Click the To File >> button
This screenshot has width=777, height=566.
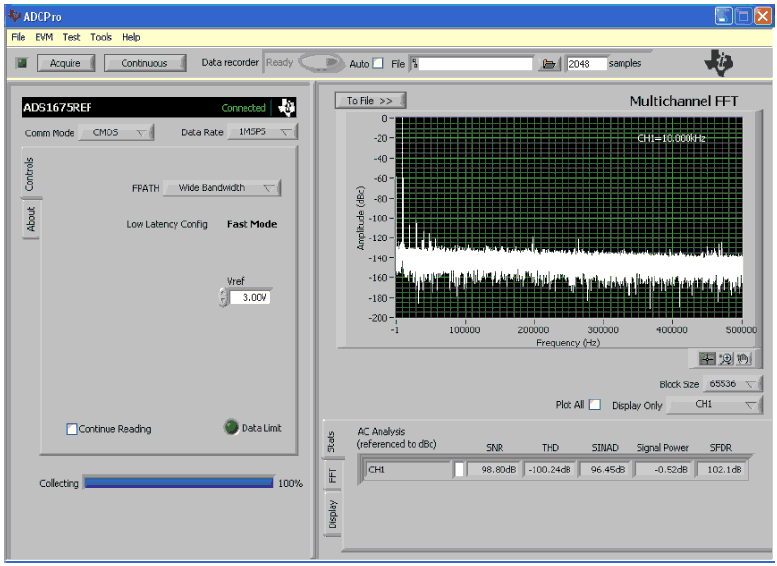[x=370, y=101]
